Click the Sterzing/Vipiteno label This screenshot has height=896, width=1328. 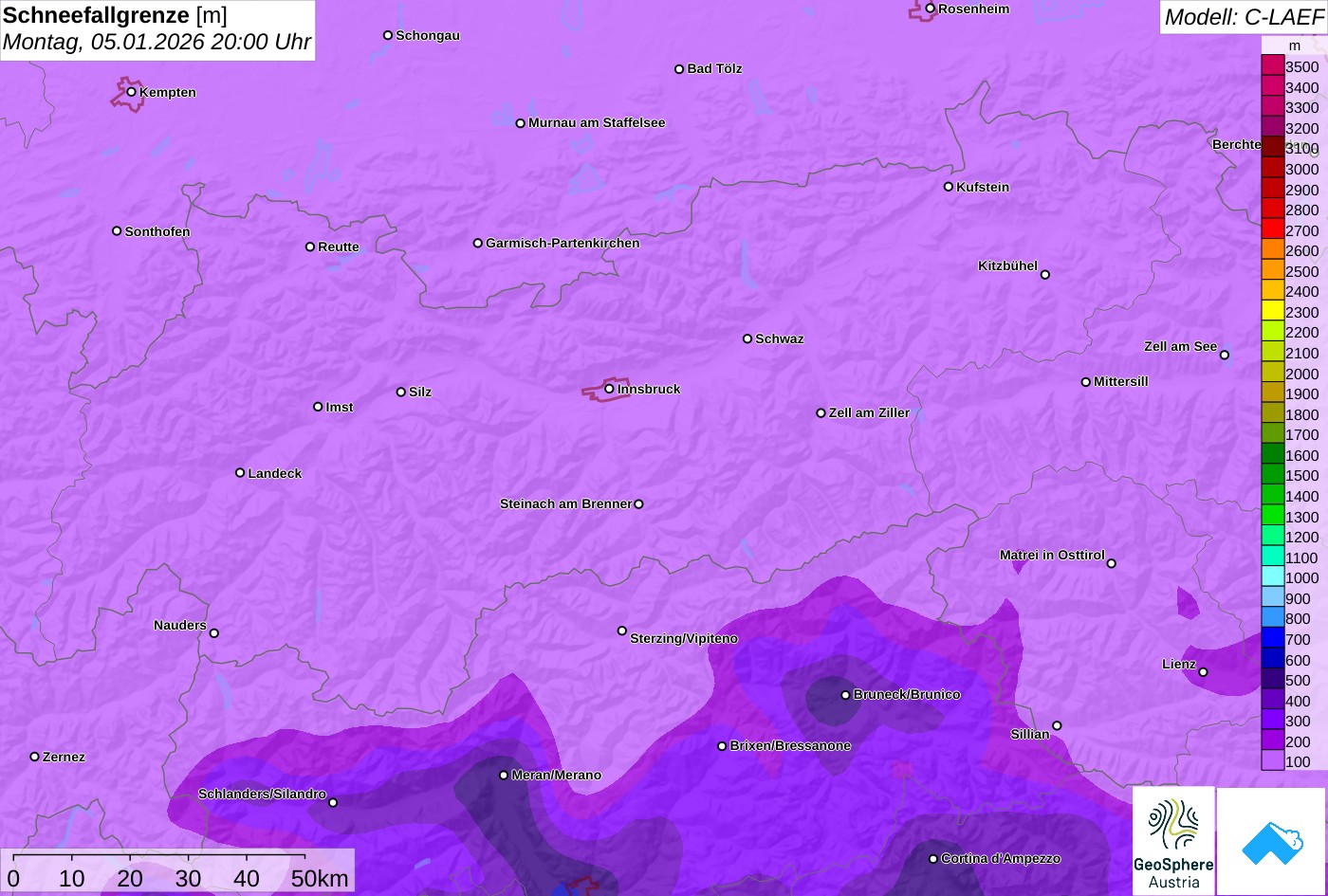click(684, 639)
